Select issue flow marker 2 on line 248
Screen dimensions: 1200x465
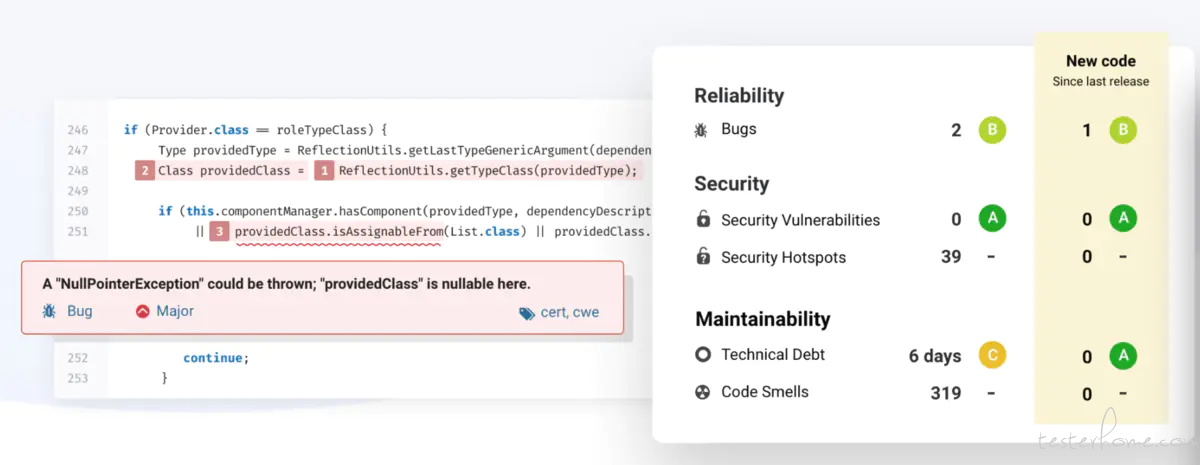click(x=145, y=170)
